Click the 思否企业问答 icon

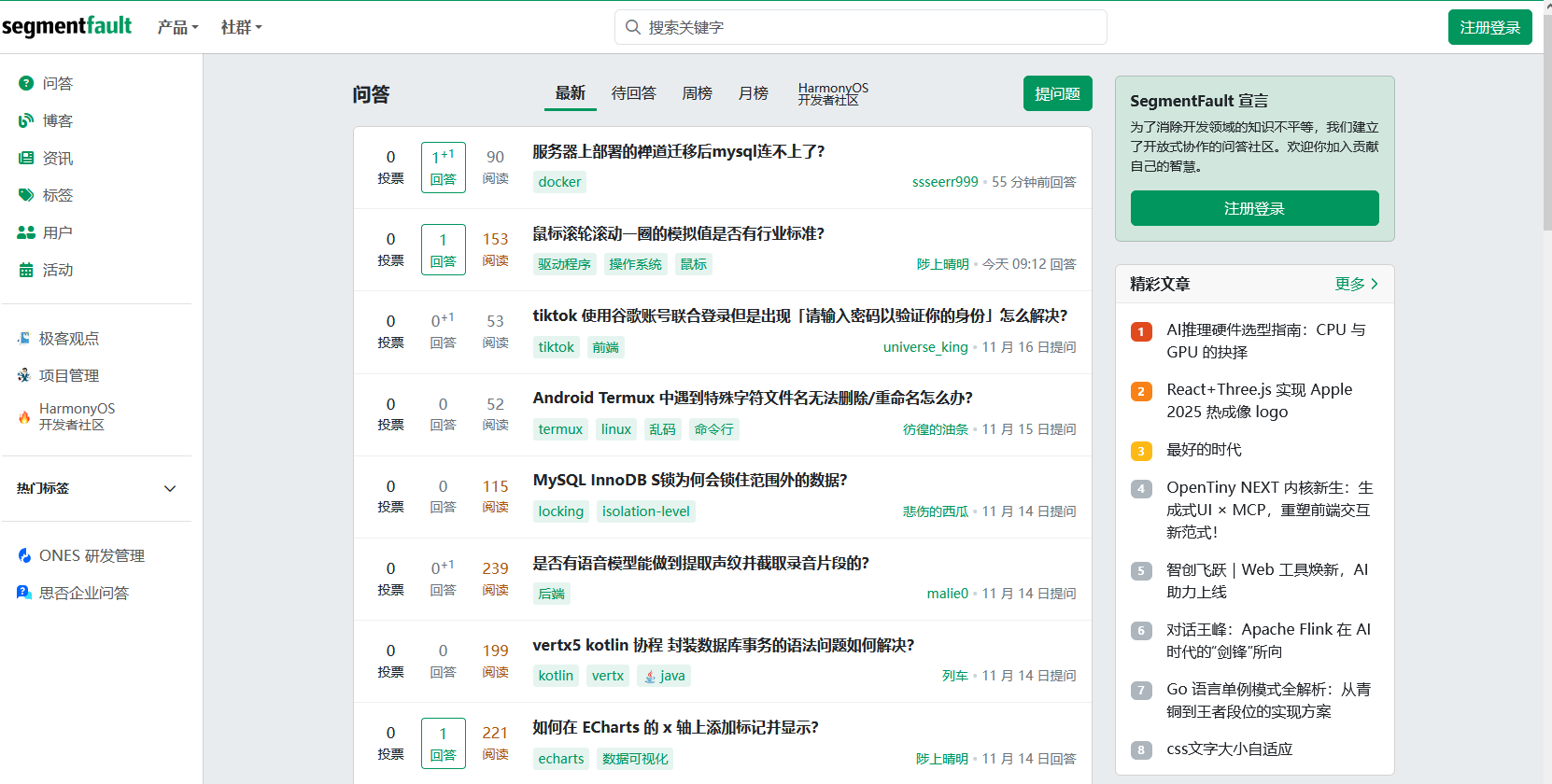pos(24,593)
